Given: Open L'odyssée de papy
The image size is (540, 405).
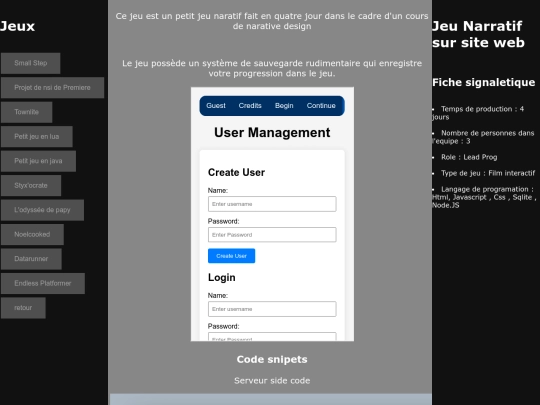Looking at the screenshot, I should click(x=42, y=210).
